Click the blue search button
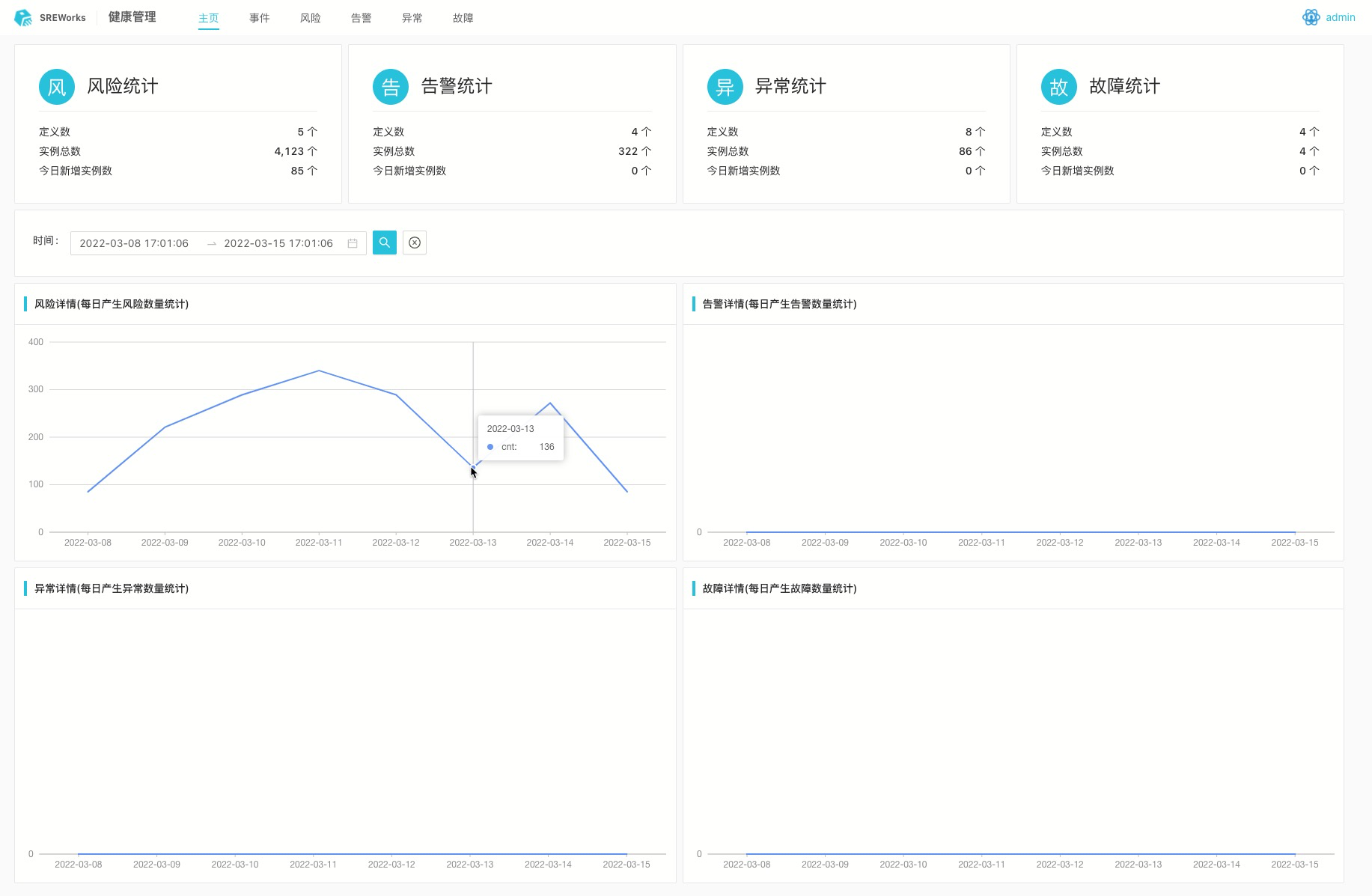1372x896 pixels. pyautogui.click(x=384, y=243)
